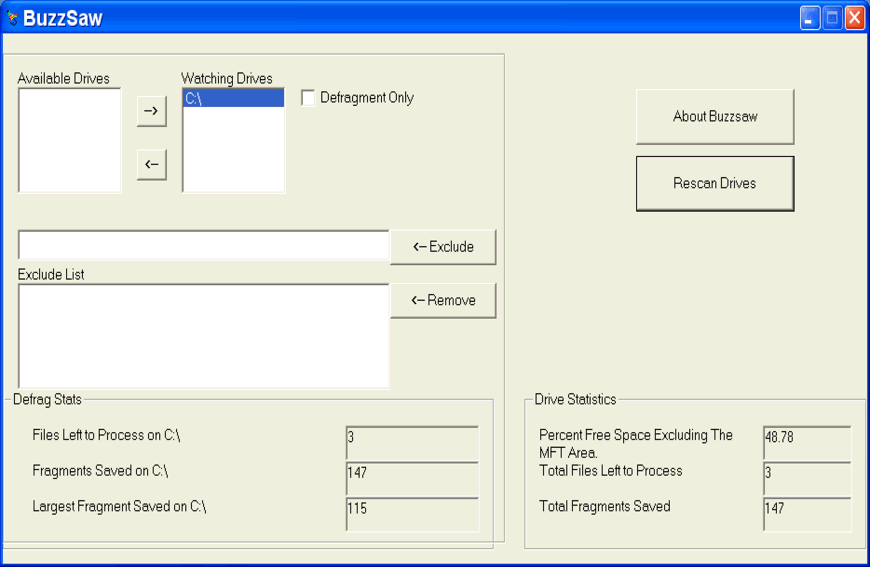The height and width of the screenshot is (567, 870).
Task: Click Total Fragments Saved value field
Action: (807, 514)
